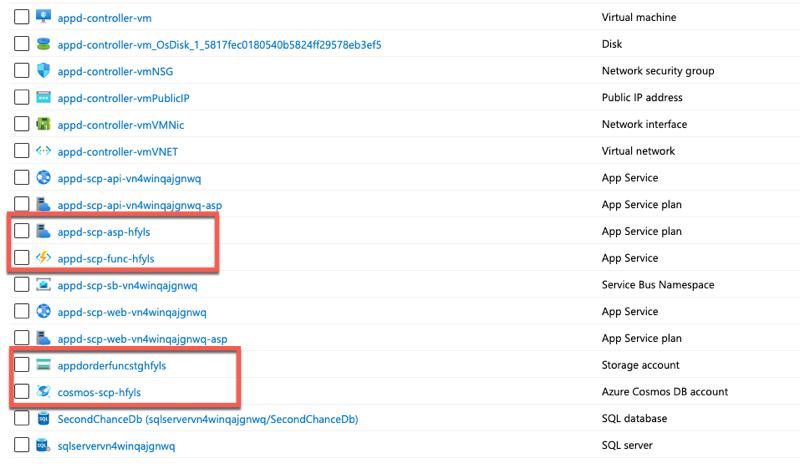
Task: Click the 'Network security group' type text
Action: click(658, 71)
